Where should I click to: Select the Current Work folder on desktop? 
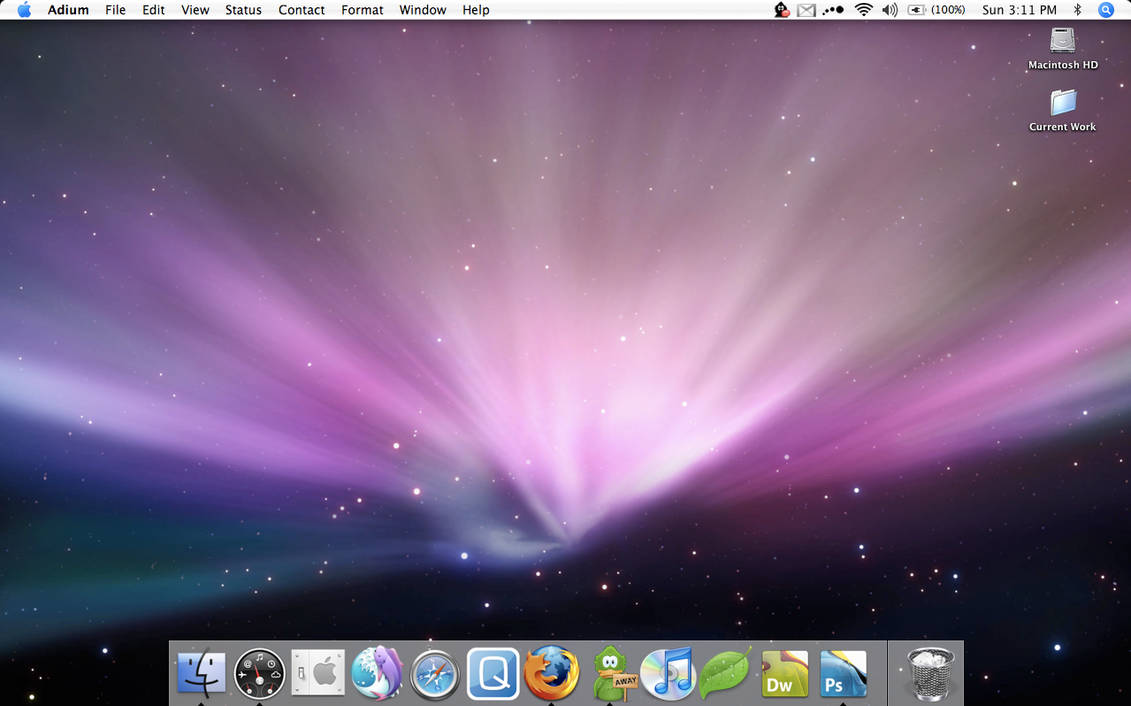click(1062, 110)
